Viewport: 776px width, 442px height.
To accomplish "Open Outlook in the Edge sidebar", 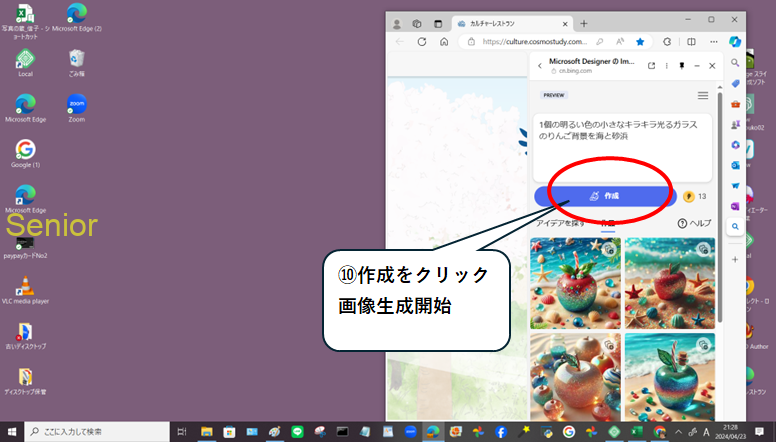I will (735, 165).
